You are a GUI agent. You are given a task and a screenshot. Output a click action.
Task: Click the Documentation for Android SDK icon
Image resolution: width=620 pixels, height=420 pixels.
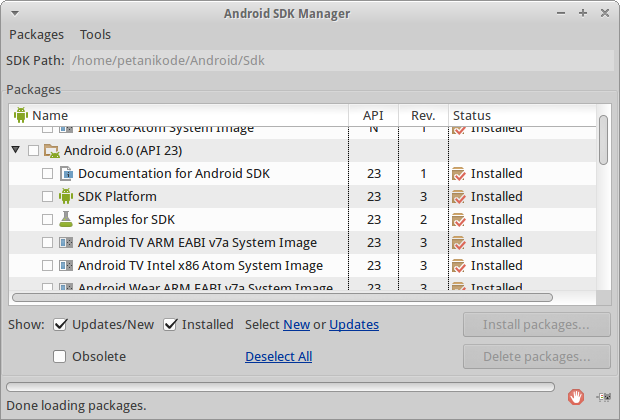(66, 173)
